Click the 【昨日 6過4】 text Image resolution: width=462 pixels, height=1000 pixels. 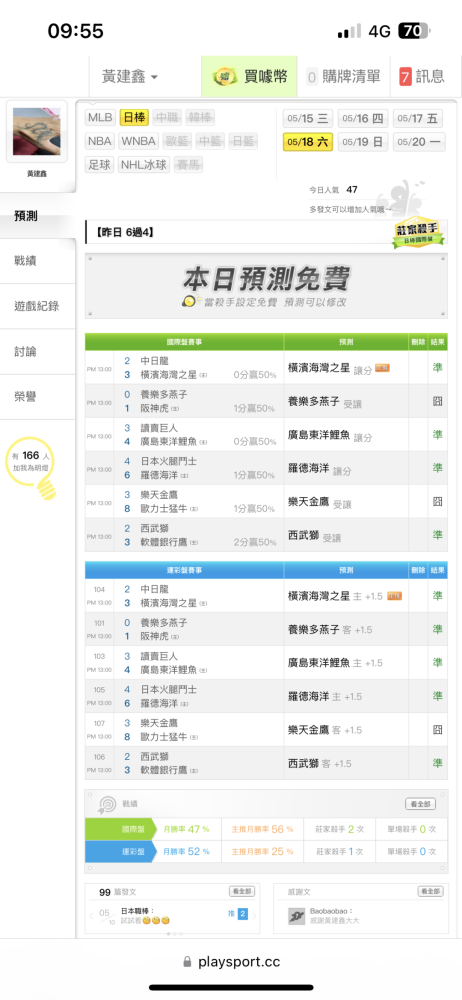(x=124, y=233)
